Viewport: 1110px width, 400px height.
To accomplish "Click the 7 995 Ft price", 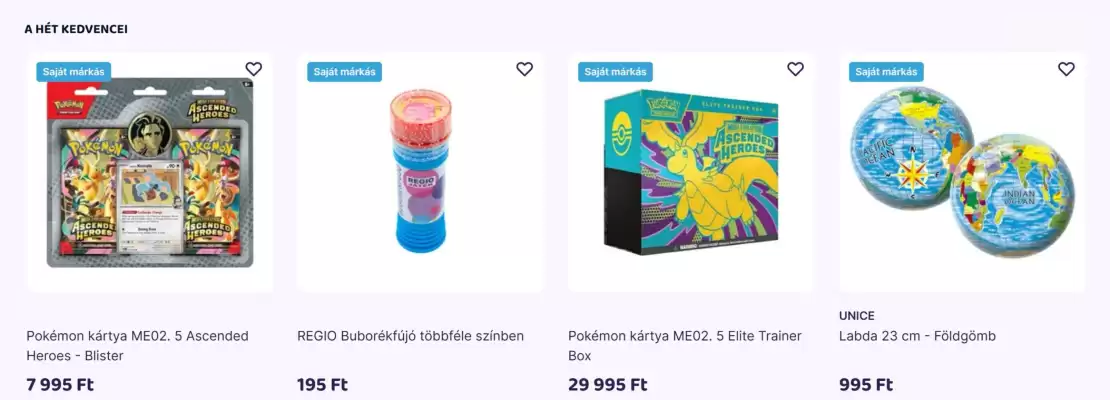I will coord(60,384).
